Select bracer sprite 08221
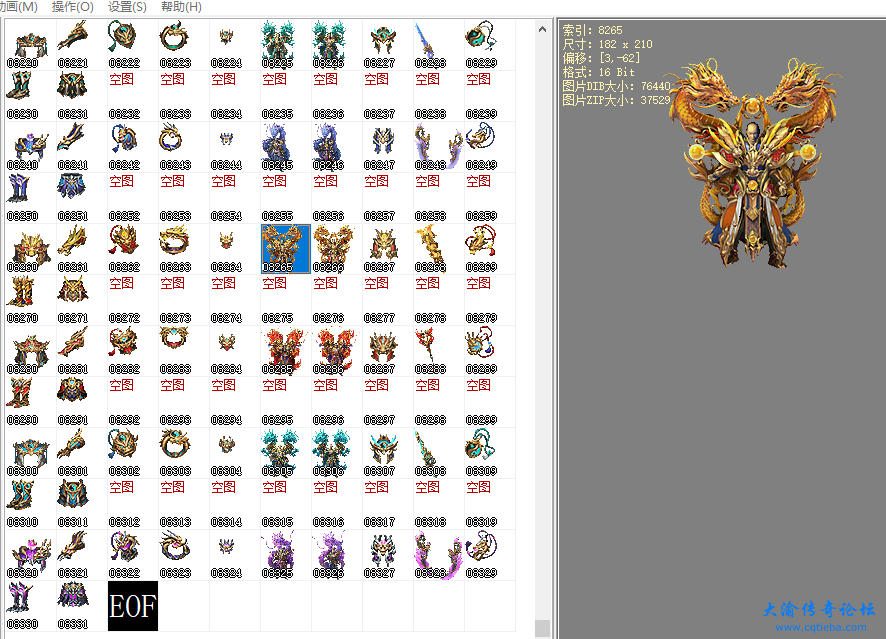 (x=81, y=45)
